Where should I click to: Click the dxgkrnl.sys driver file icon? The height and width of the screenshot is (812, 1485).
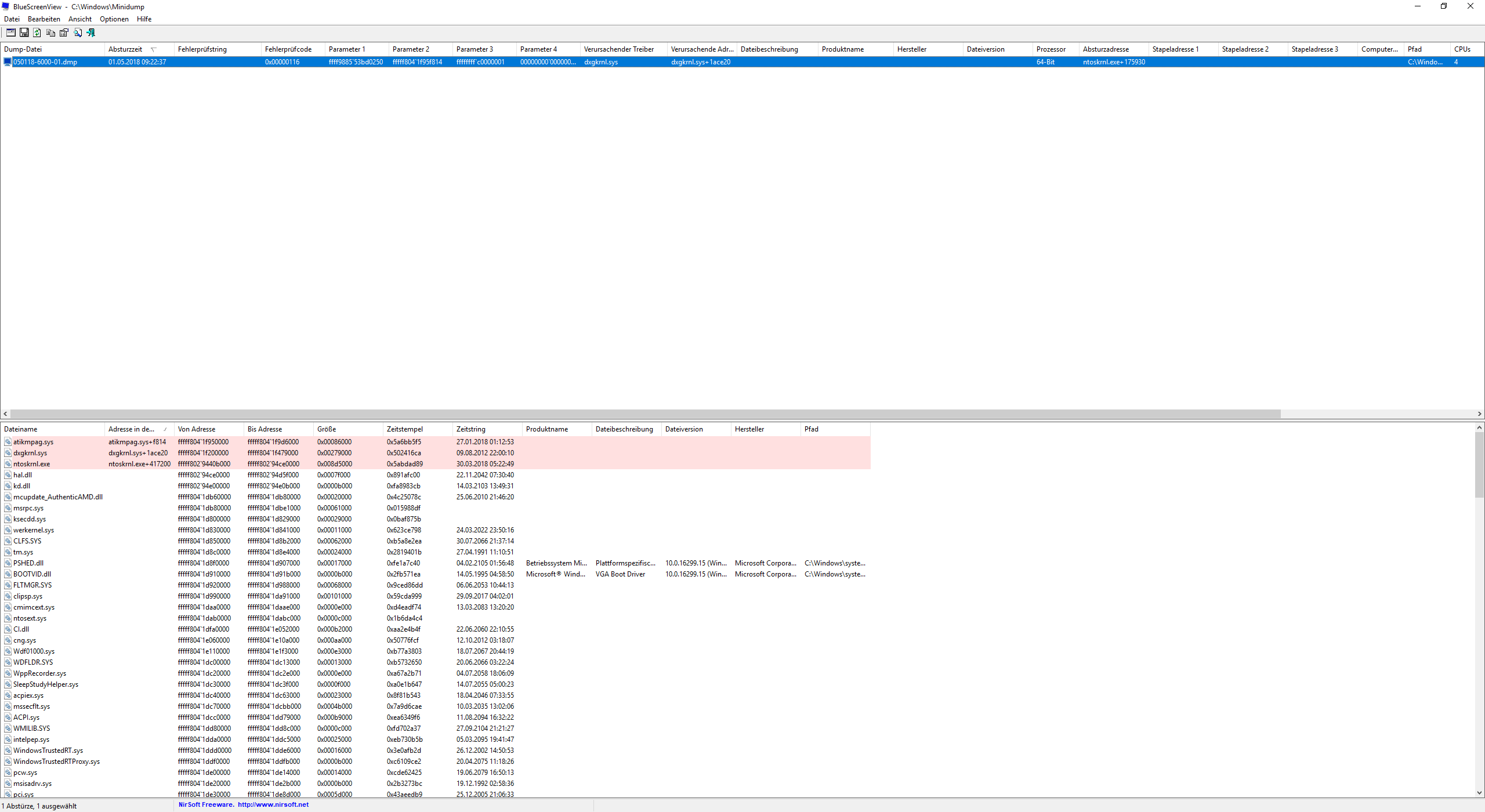[8, 453]
